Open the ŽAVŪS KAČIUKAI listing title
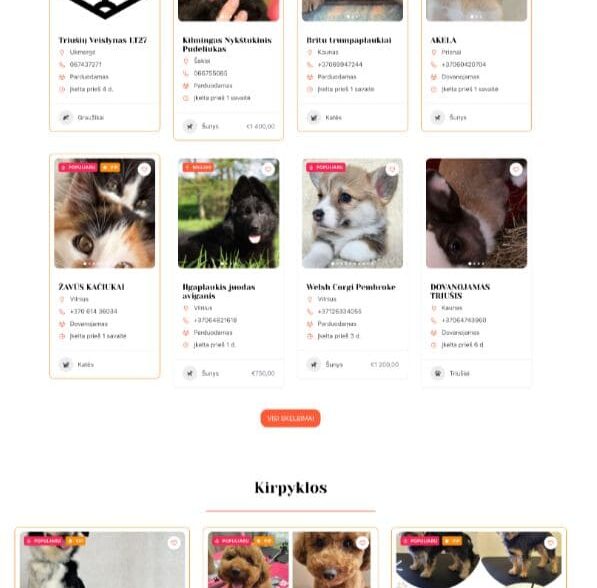This screenshot has width=597, height=588. point(91,287)
